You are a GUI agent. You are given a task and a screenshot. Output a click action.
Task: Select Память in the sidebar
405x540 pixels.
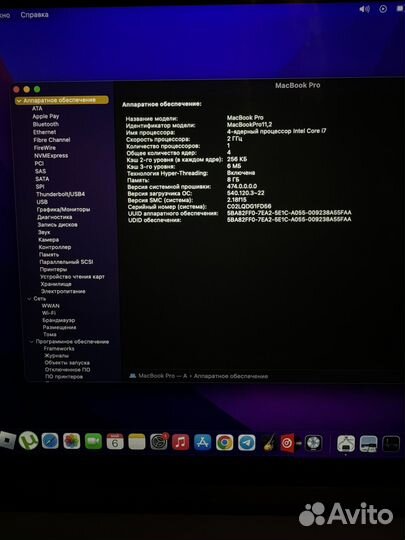pyautogui.click(x=49, y=255)
